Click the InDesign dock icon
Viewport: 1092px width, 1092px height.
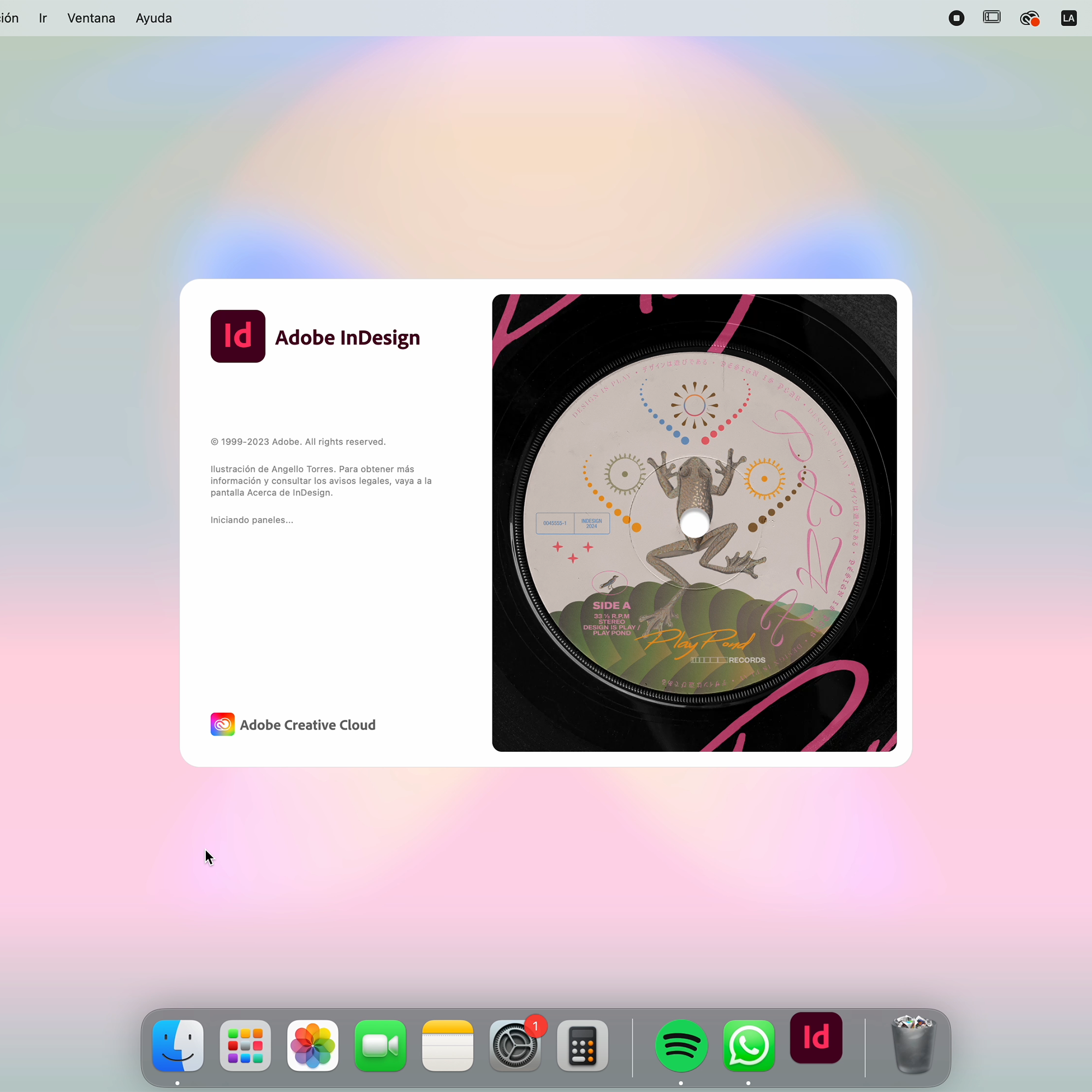click(x=816, y=1038)
